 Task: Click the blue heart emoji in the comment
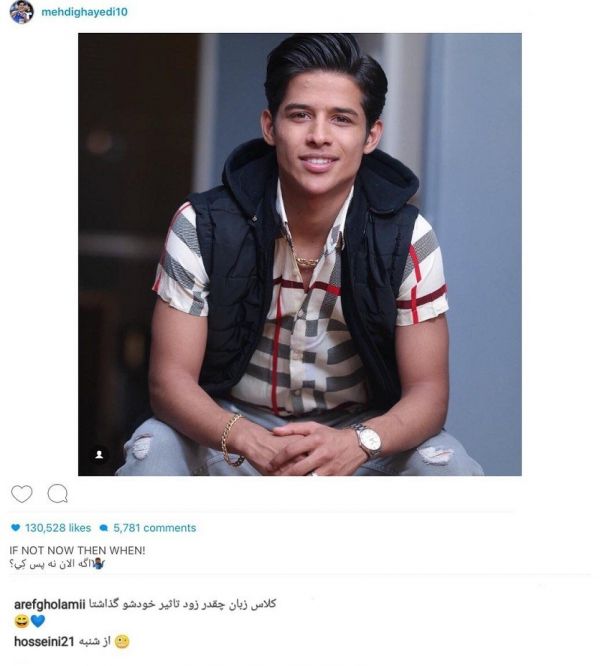point(38,621)
